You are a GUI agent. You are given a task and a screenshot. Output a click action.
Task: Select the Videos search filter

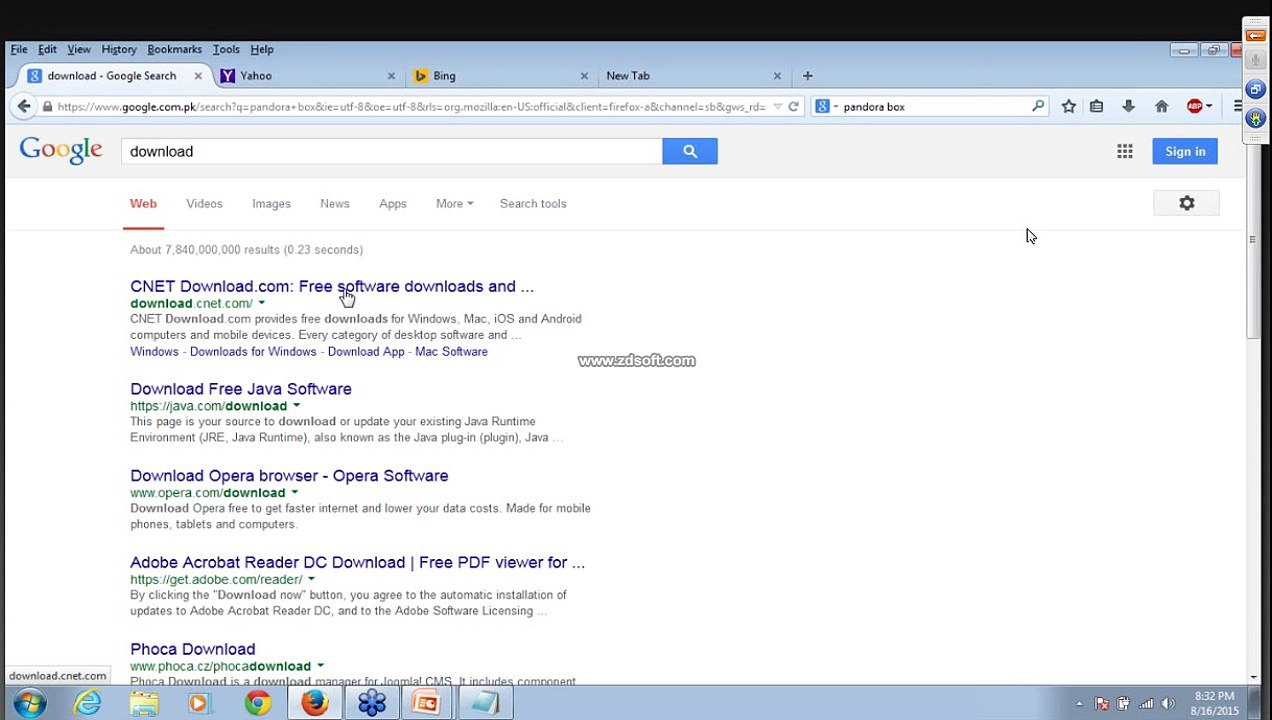coord(204,203)
